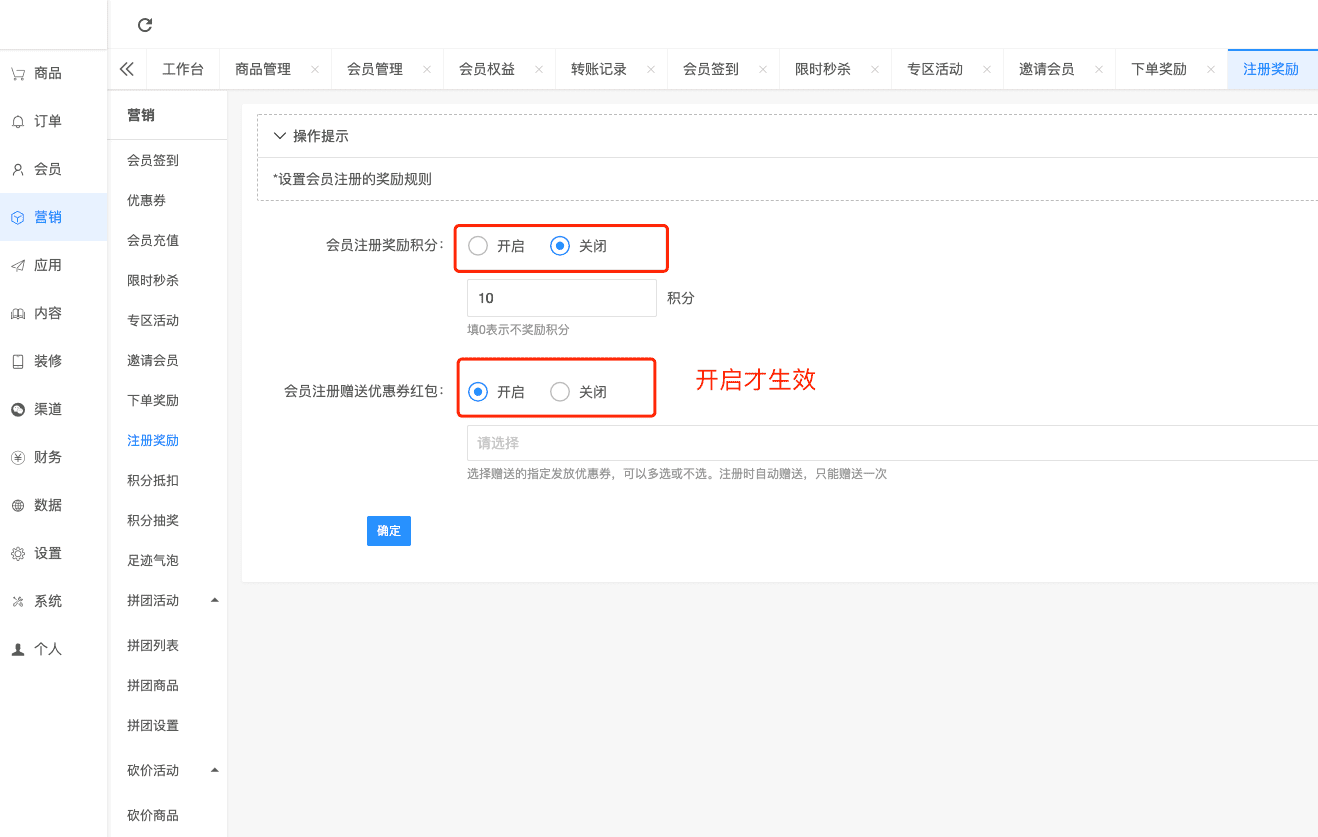1318x837 pixels.
Task: Open 商品 section via shopping cart icon
Action: 18,73
